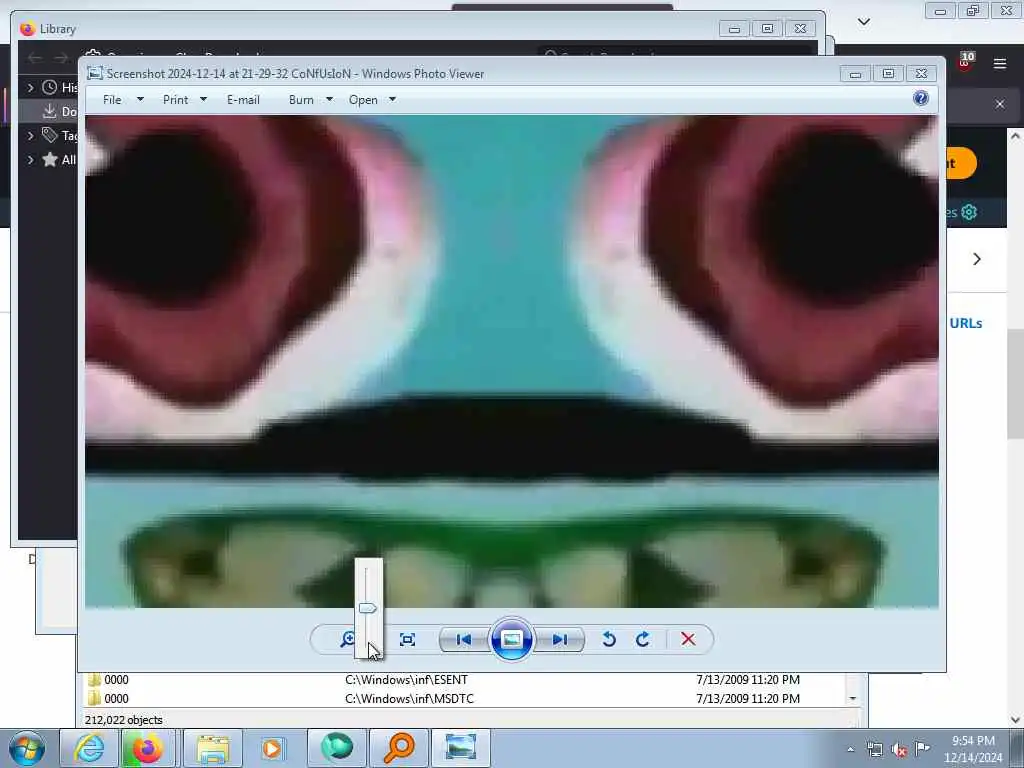Open the Windows Start button
This screenshot has height=768, width=1024.
click(27, 748)
